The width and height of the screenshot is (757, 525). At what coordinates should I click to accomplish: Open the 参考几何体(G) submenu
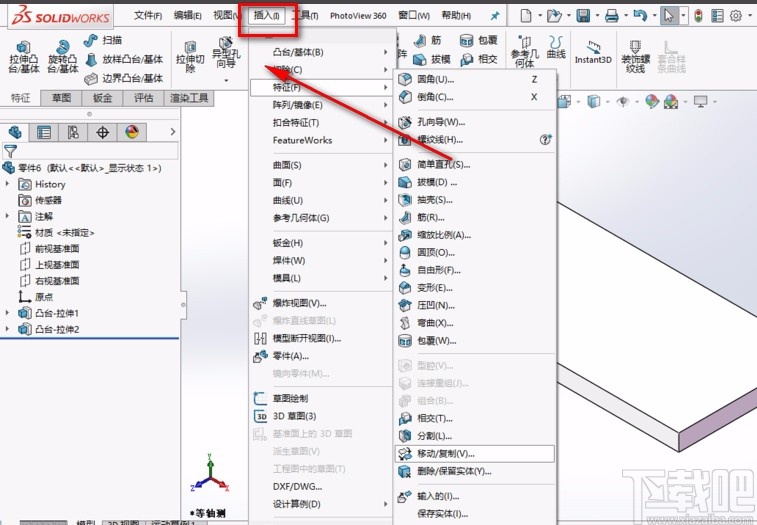click(321, 218)
